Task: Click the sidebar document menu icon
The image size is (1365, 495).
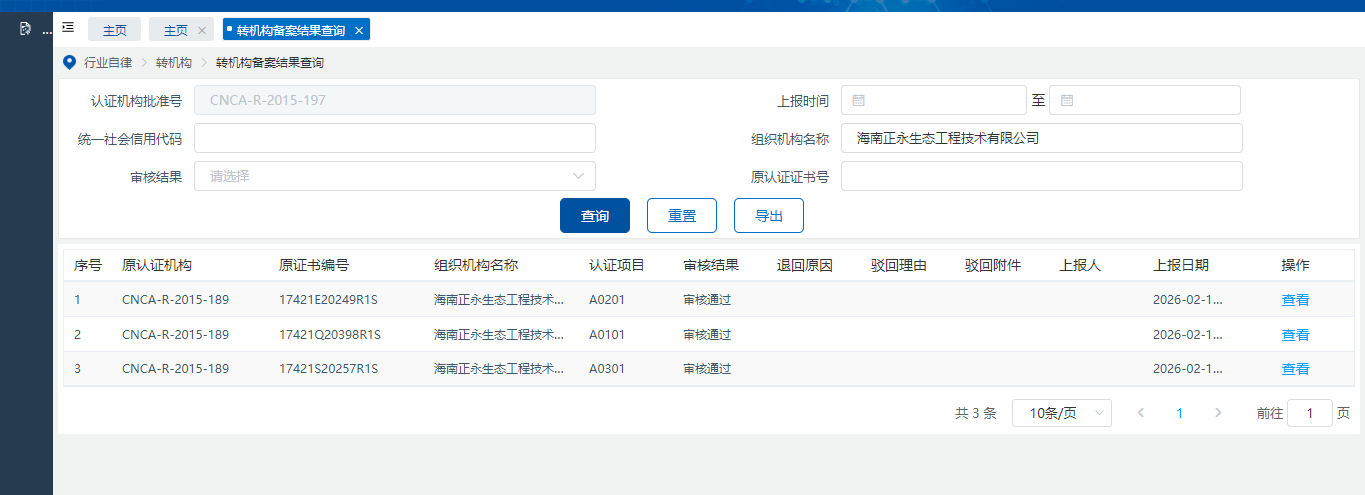Action: pyautogui.click(x=26, y=29)
